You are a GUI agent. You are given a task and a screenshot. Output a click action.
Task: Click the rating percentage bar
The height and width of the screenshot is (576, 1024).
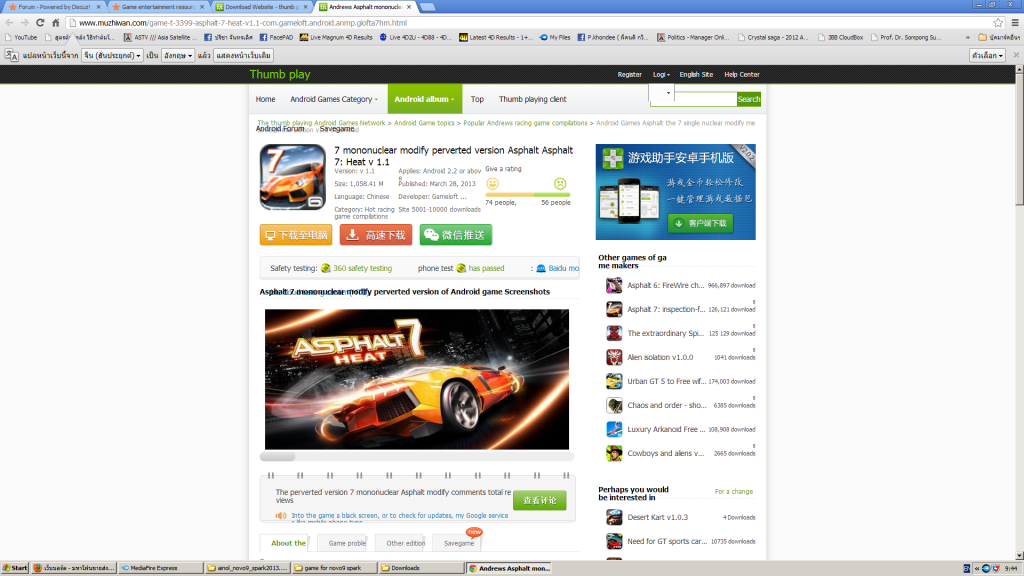click(528, 195)
